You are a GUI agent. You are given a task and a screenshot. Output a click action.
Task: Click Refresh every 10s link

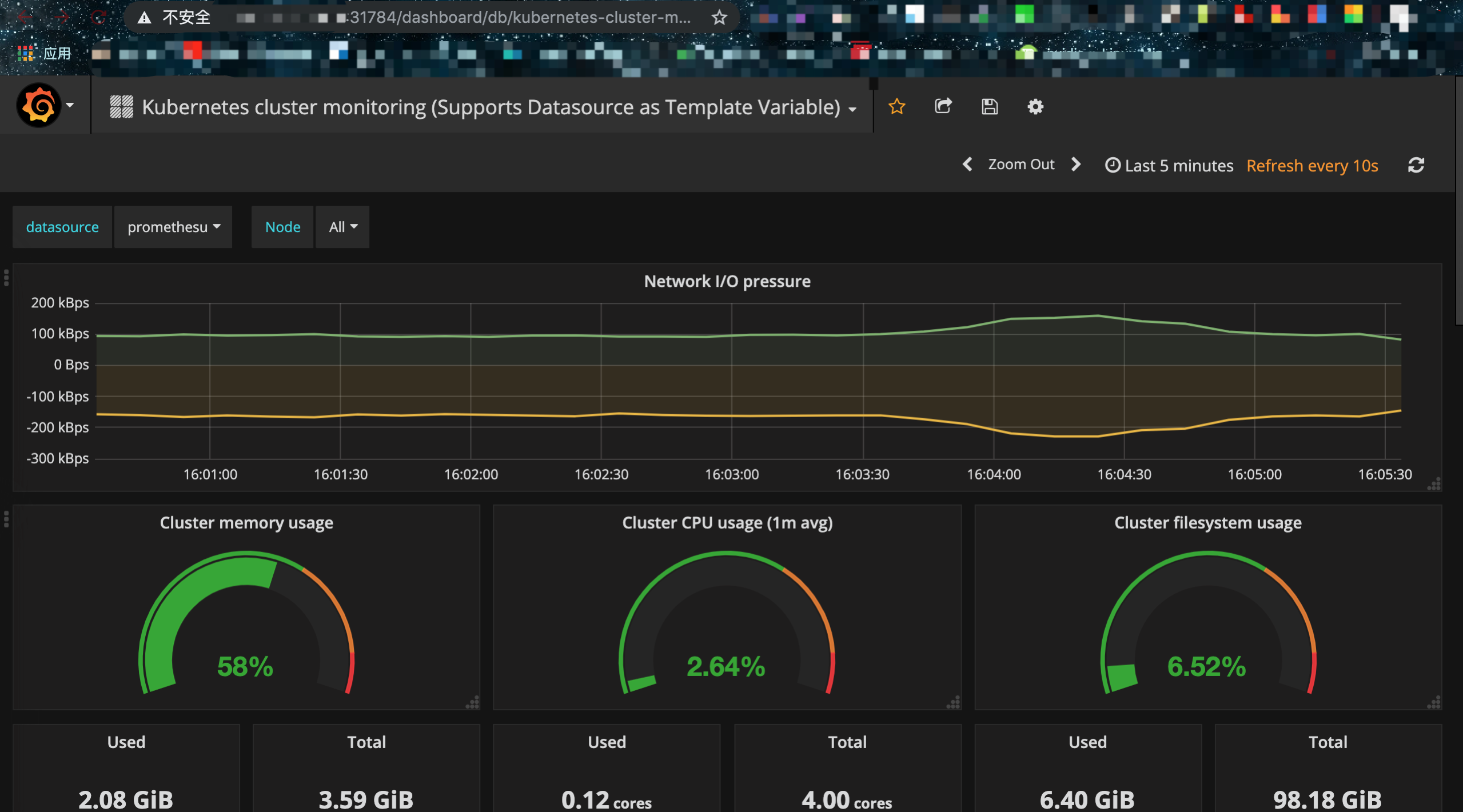coord(1311,166)
